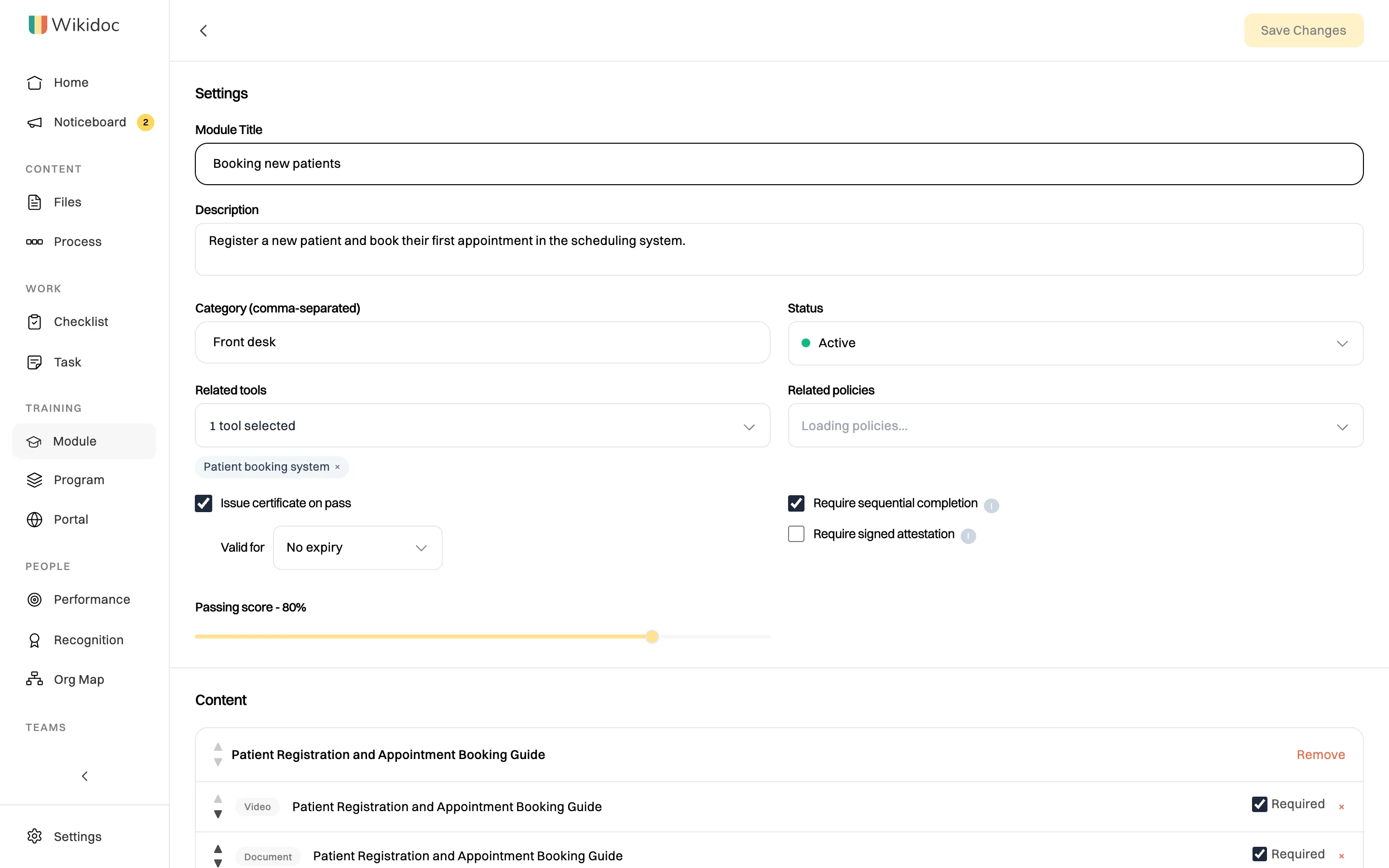Click the Recognition award icon
The image size is (1389, 868).
pyautogui.click(x=34, y=640)
